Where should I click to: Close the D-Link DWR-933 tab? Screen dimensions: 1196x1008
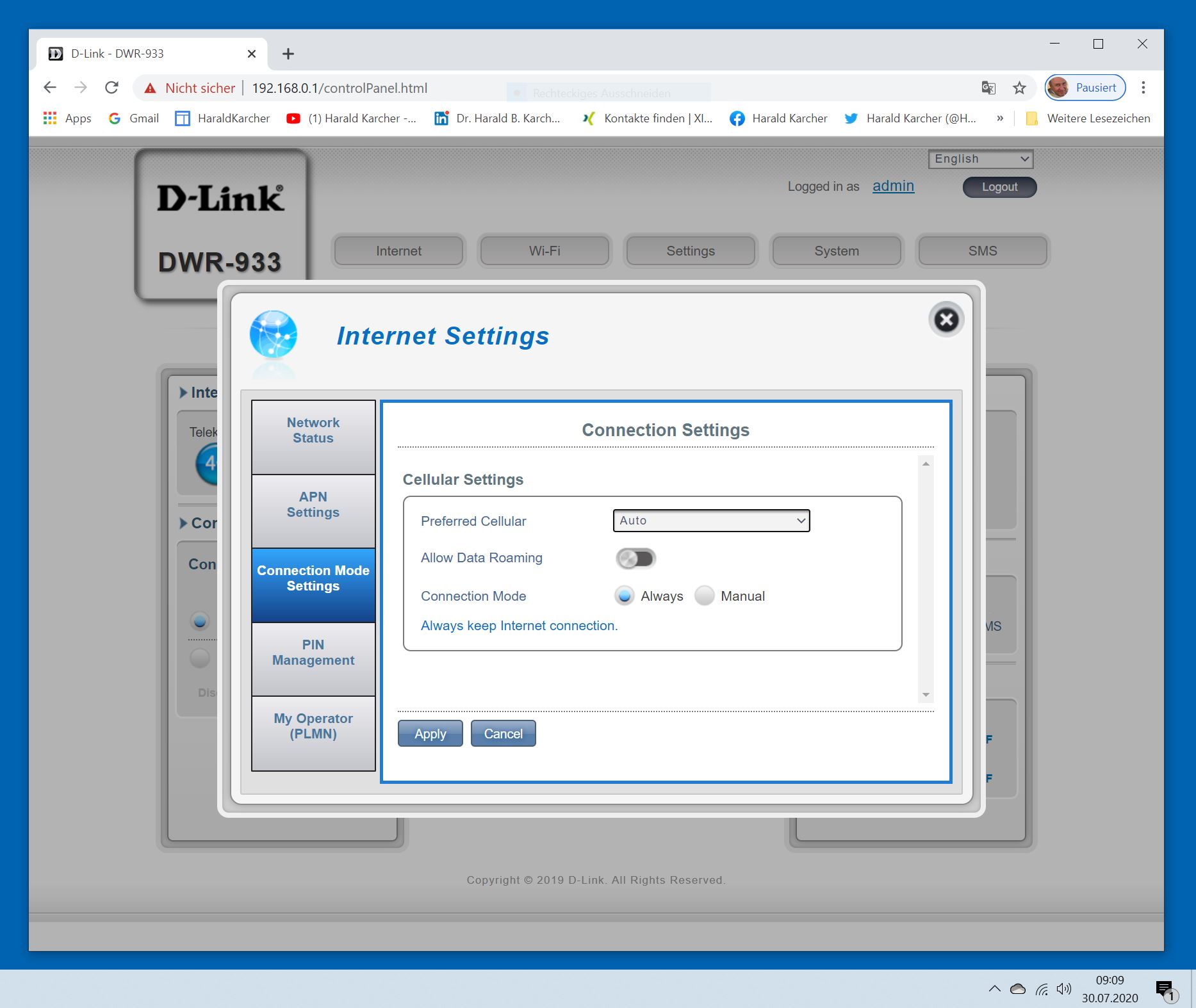point(252,54)
